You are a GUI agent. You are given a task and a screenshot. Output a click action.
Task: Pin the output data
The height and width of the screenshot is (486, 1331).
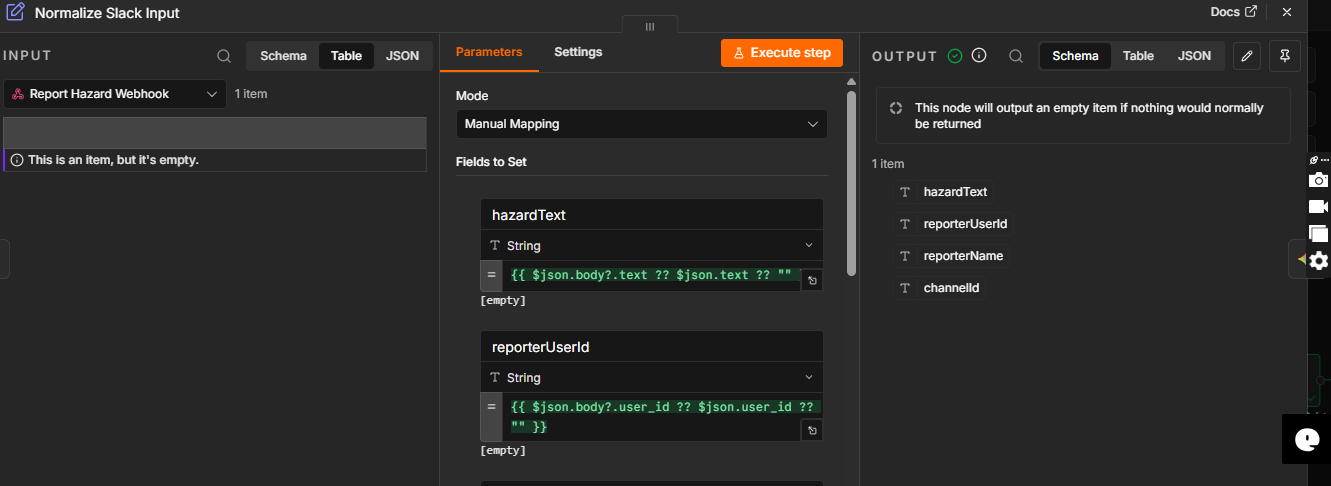pyautogui.click(x=1285, y=56)
